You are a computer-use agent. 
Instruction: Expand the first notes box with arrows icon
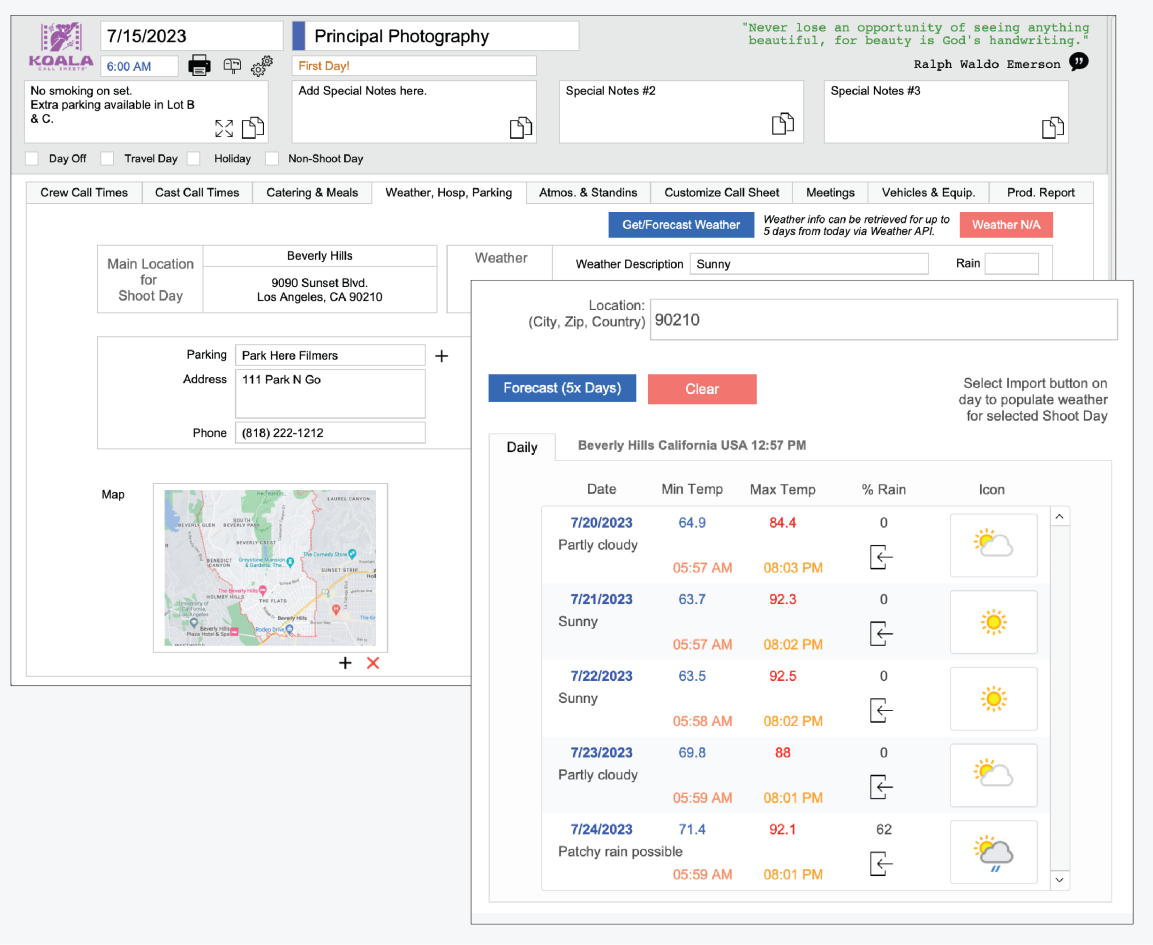click(224, 128)
